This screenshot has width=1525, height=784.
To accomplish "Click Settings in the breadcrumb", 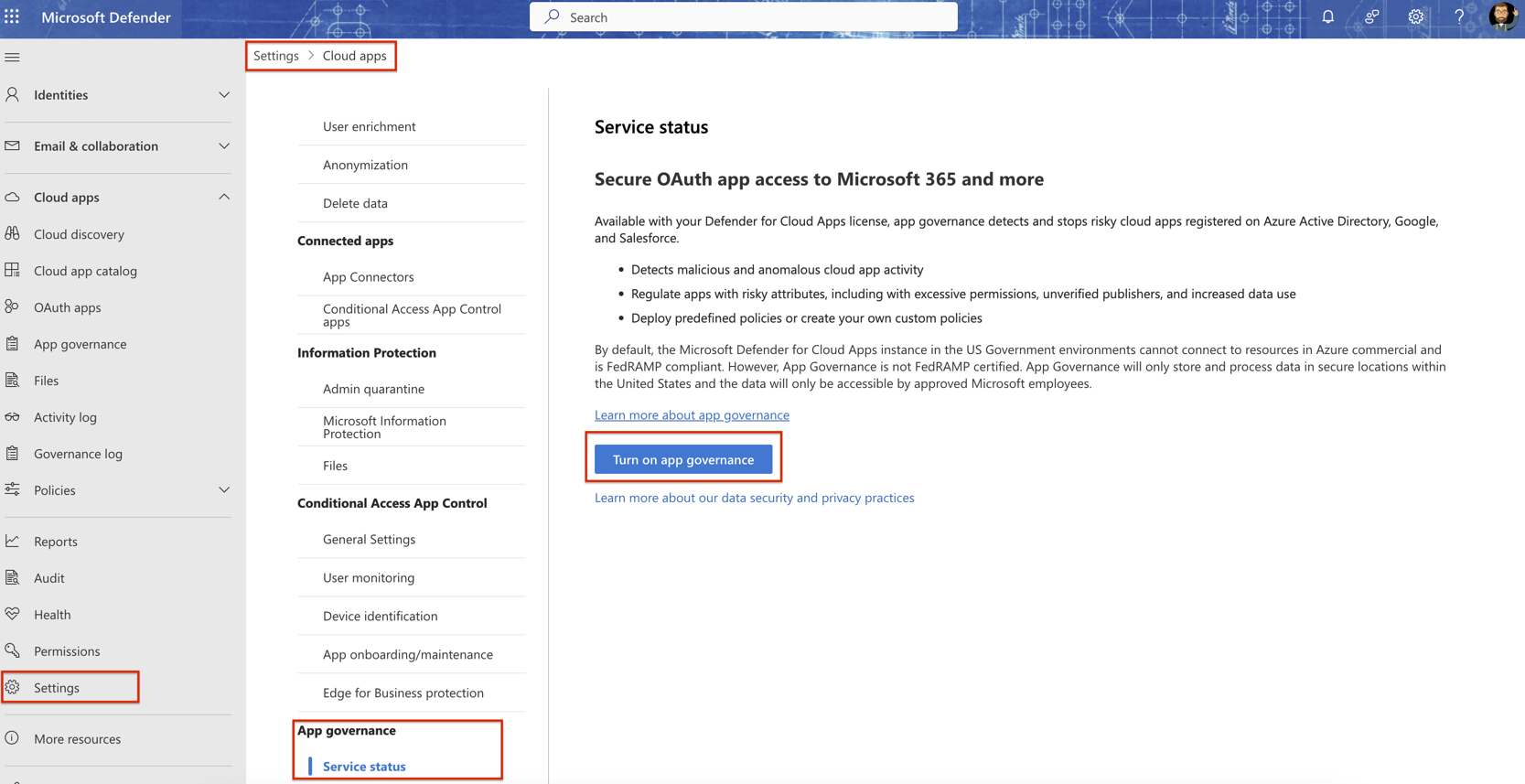I will [276, 56].
